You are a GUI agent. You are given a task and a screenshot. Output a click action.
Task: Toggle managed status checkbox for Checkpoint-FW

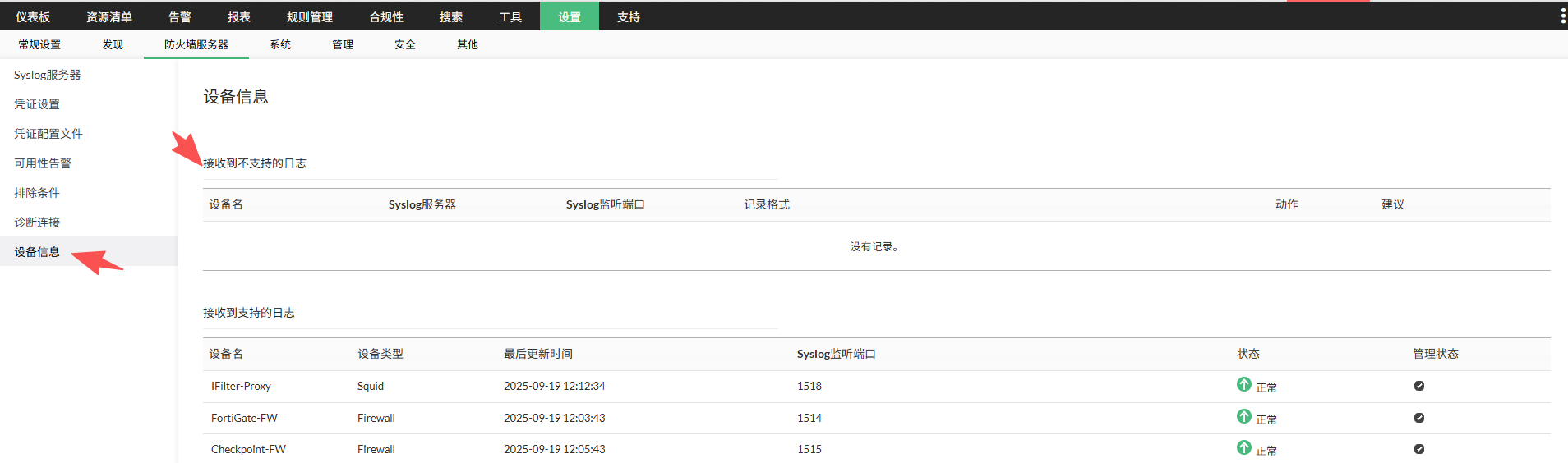point(1418,449)
